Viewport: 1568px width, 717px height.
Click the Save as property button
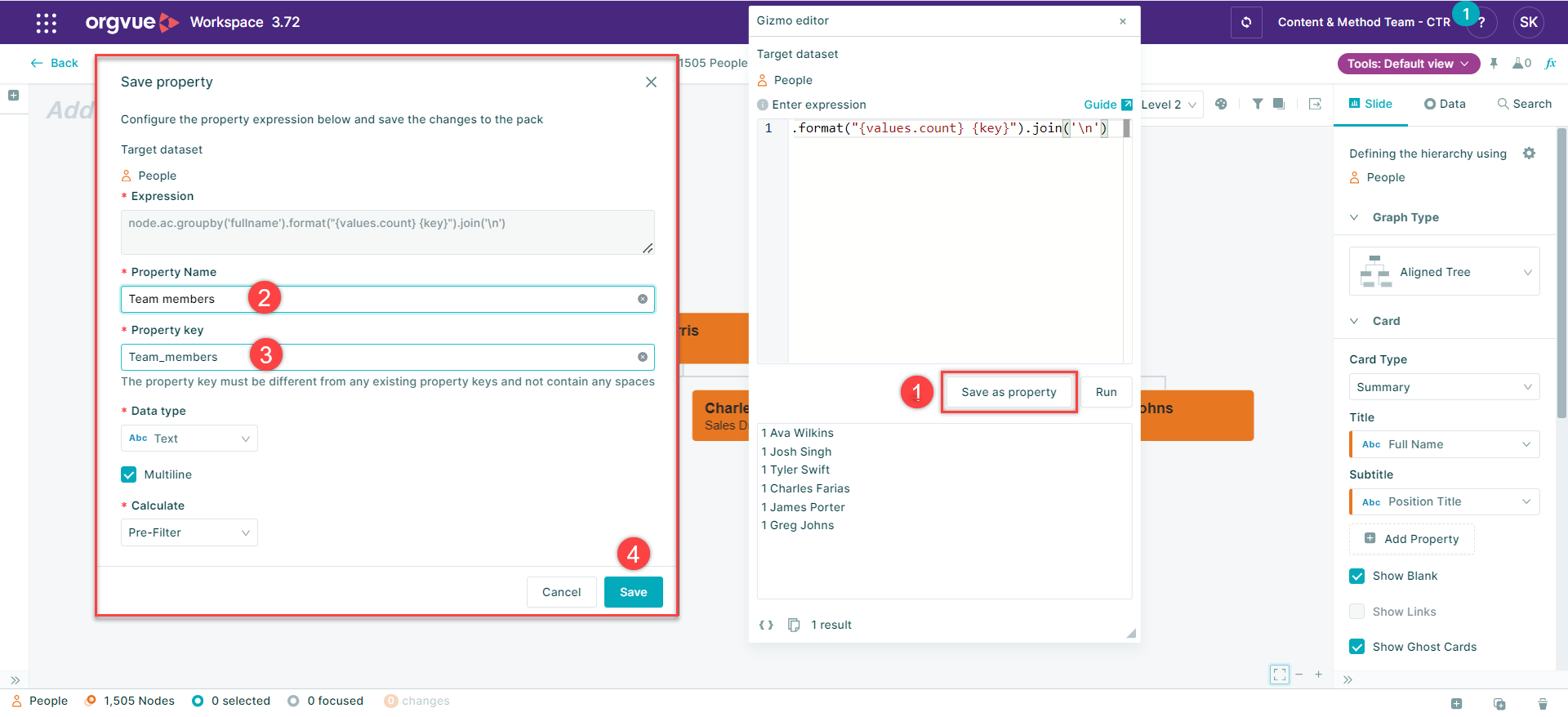(1009, 392)
